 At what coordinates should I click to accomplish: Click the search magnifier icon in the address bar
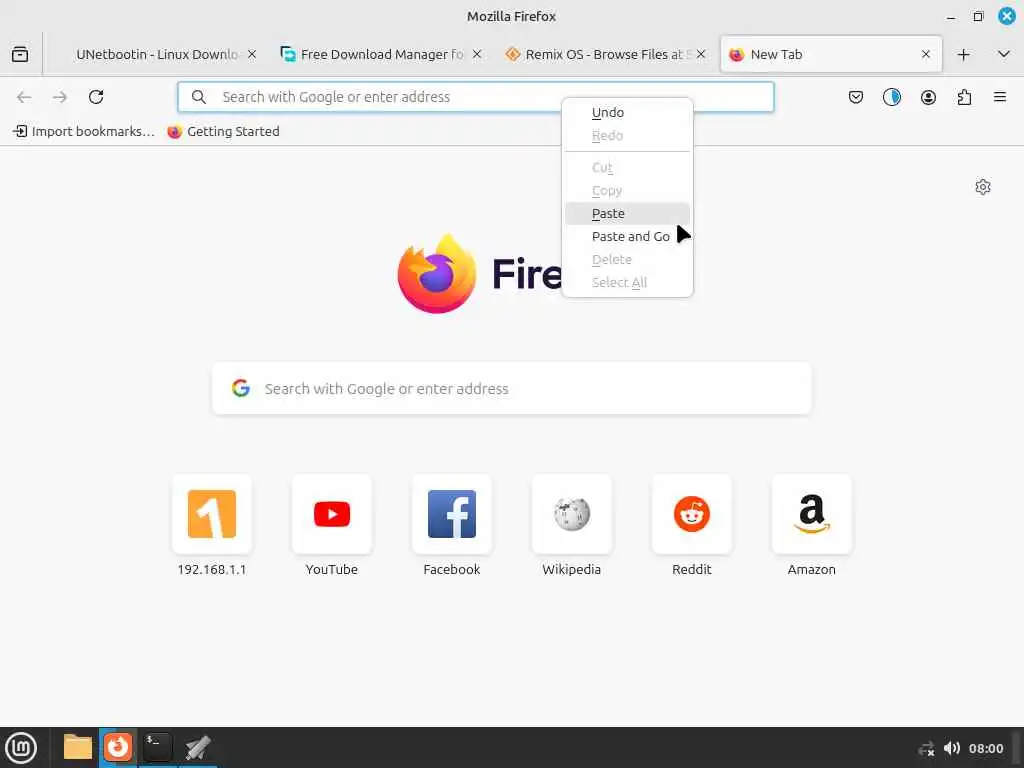[199, 97]
